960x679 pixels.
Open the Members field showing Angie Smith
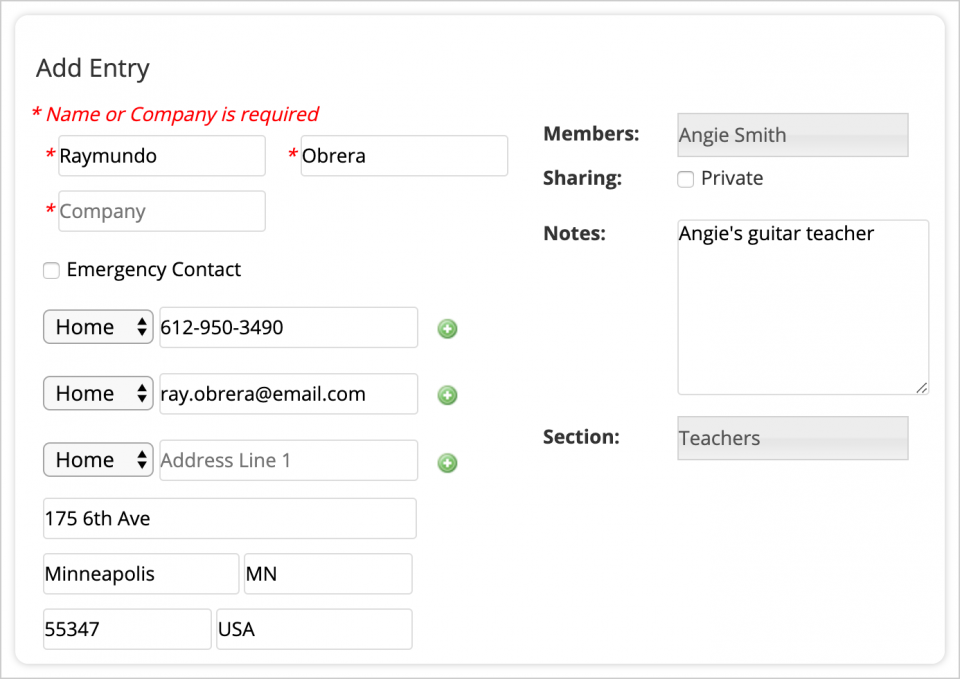[793, 135]
